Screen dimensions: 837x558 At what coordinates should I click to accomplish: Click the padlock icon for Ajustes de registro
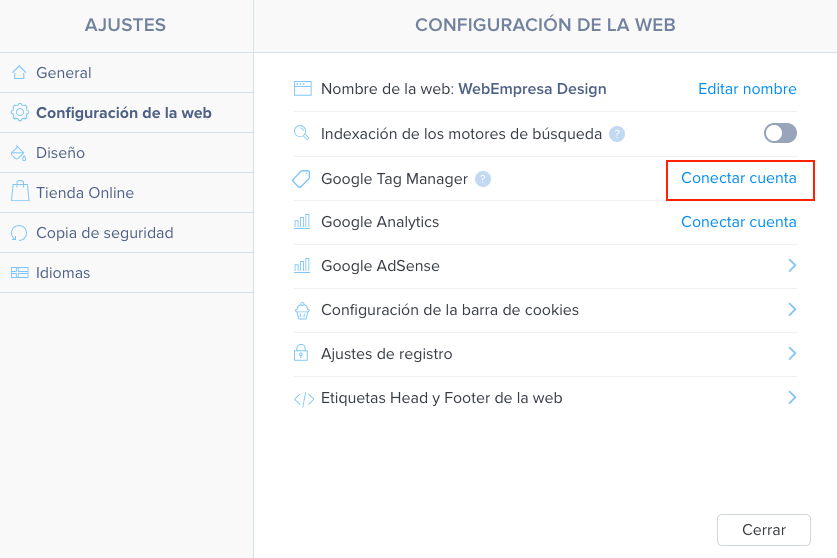pyautogui.click(x=301, y=352)
